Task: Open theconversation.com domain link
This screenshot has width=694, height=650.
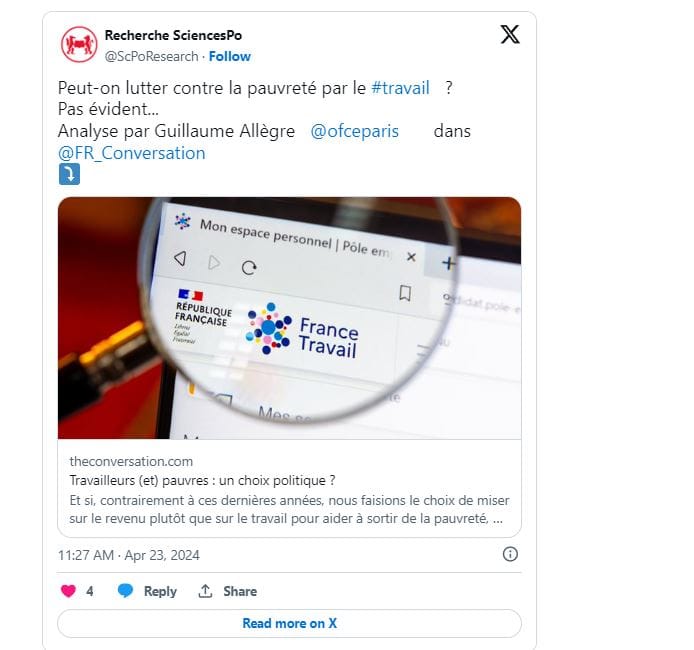Action: tap(131, 462)
